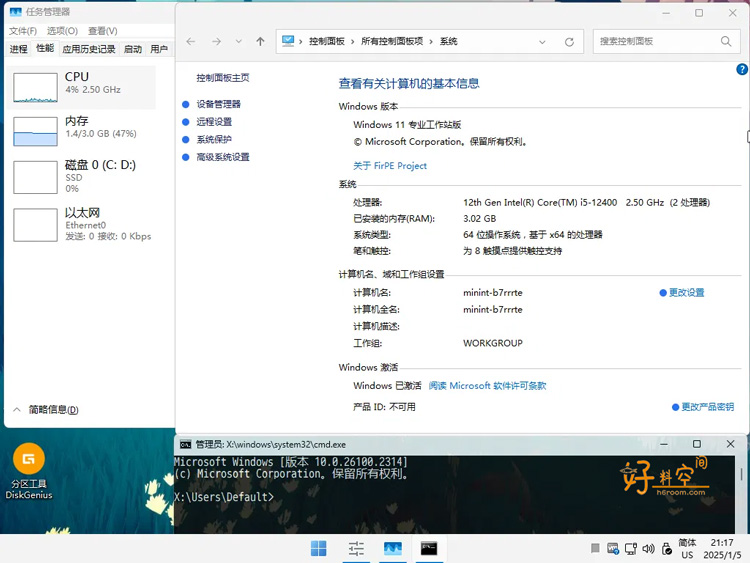Click the tray notification square icon

point(595,548)
